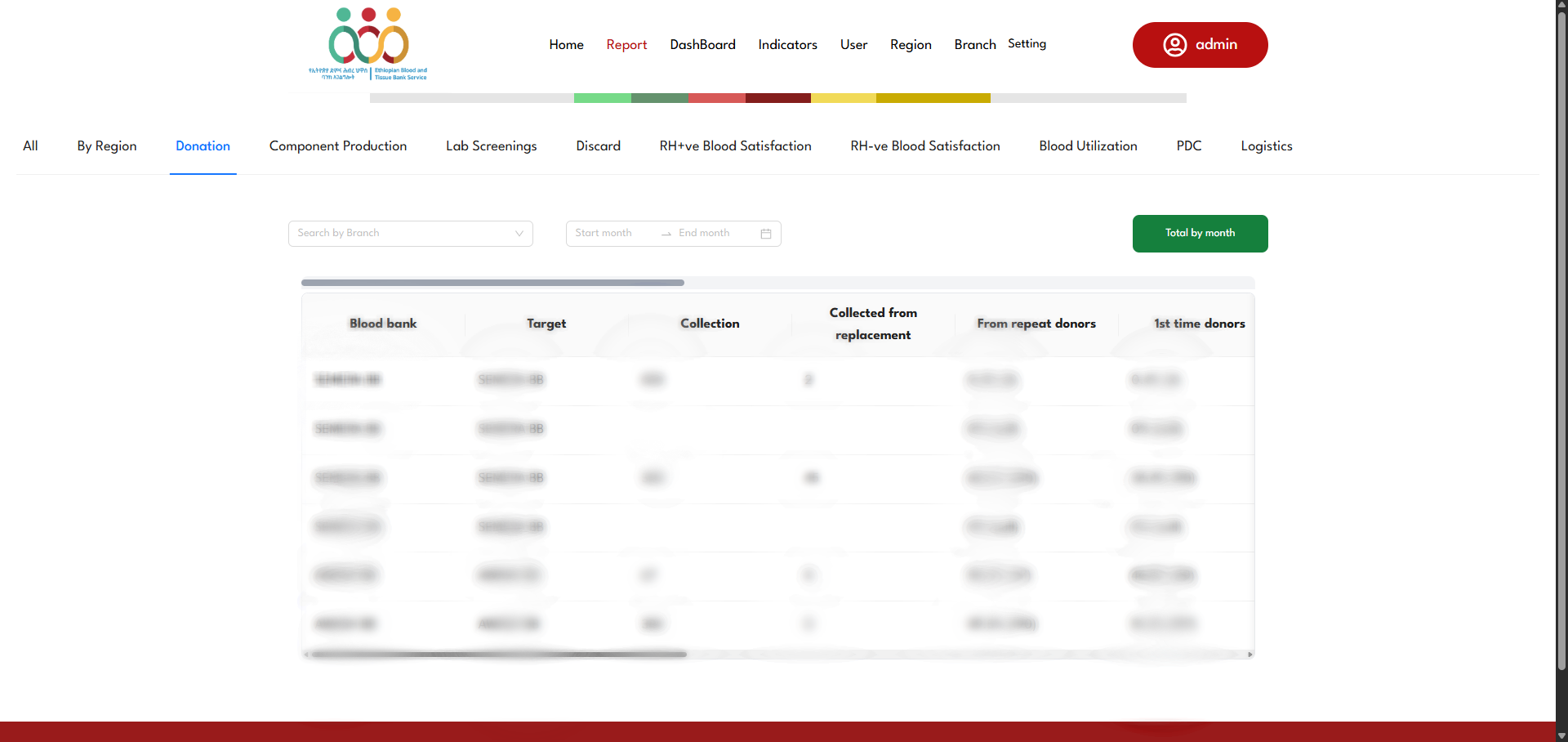Click the Ethiopian Blood Bank Service logo

(x=368, y=44)
